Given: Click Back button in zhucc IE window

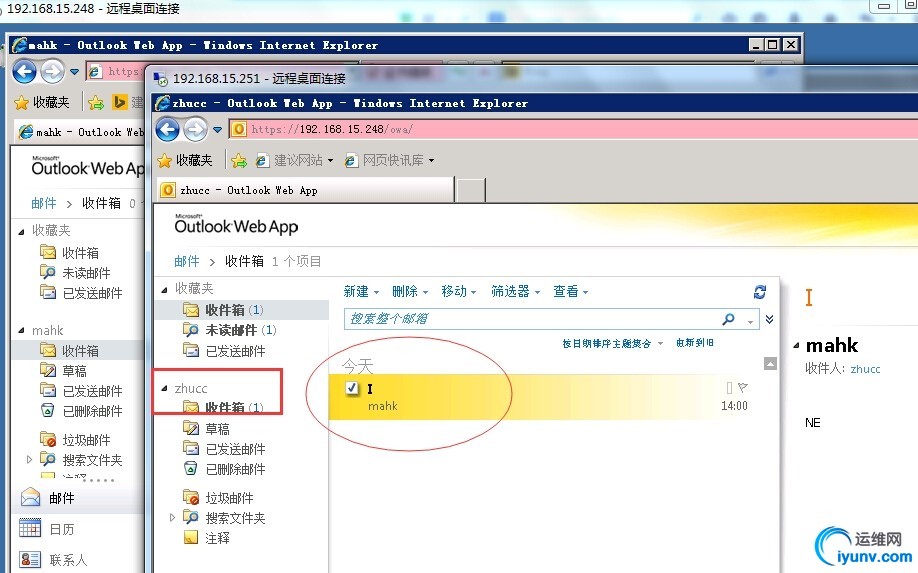Looking at the screenshot, I should [x=167, y=129].
